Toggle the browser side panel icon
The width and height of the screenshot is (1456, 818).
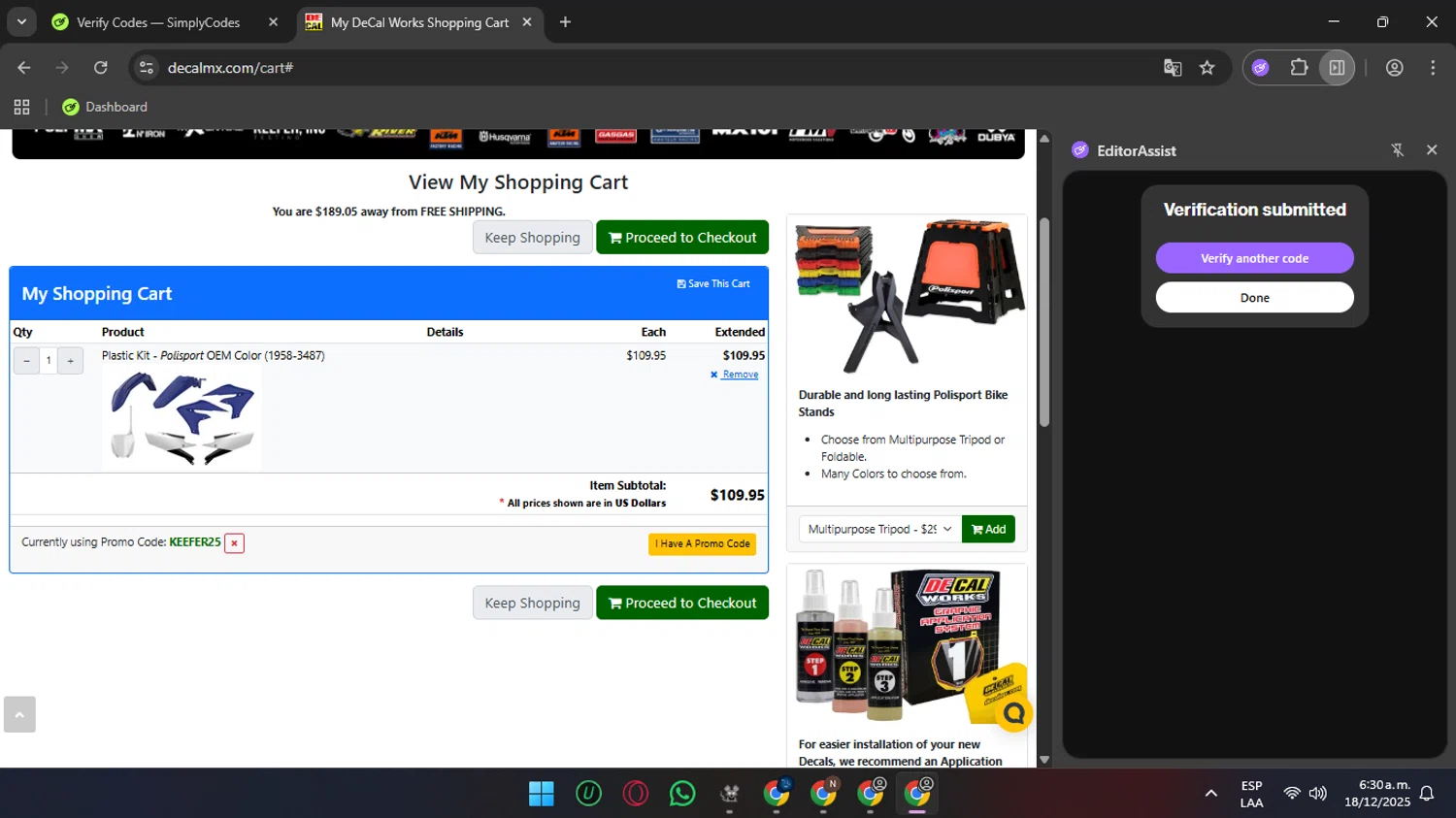tap(1337, 68)
